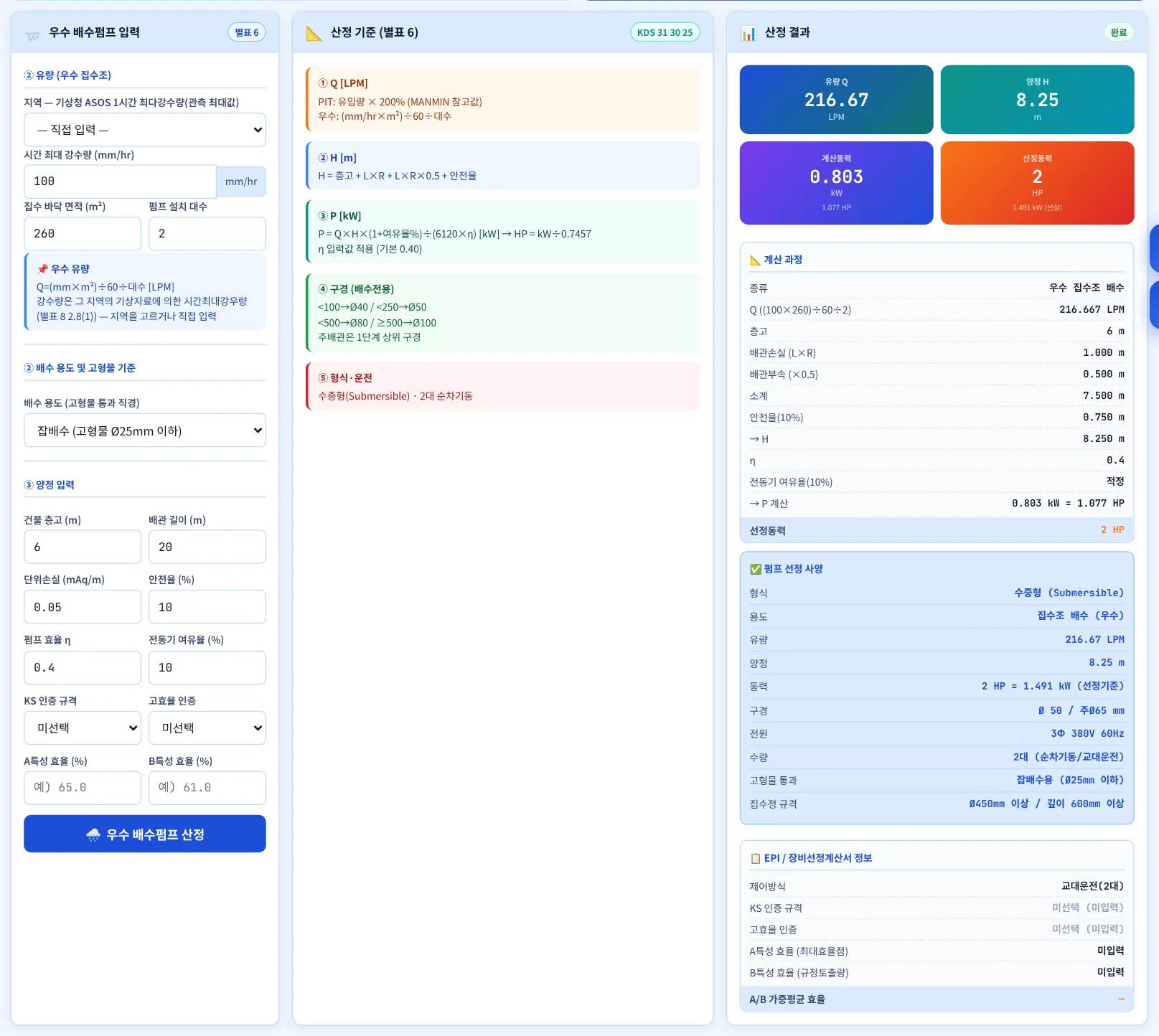Click the ruler icon next to 계산 과정
1159x1036 pixels.
pyautogui.click(x=755, y=260)
